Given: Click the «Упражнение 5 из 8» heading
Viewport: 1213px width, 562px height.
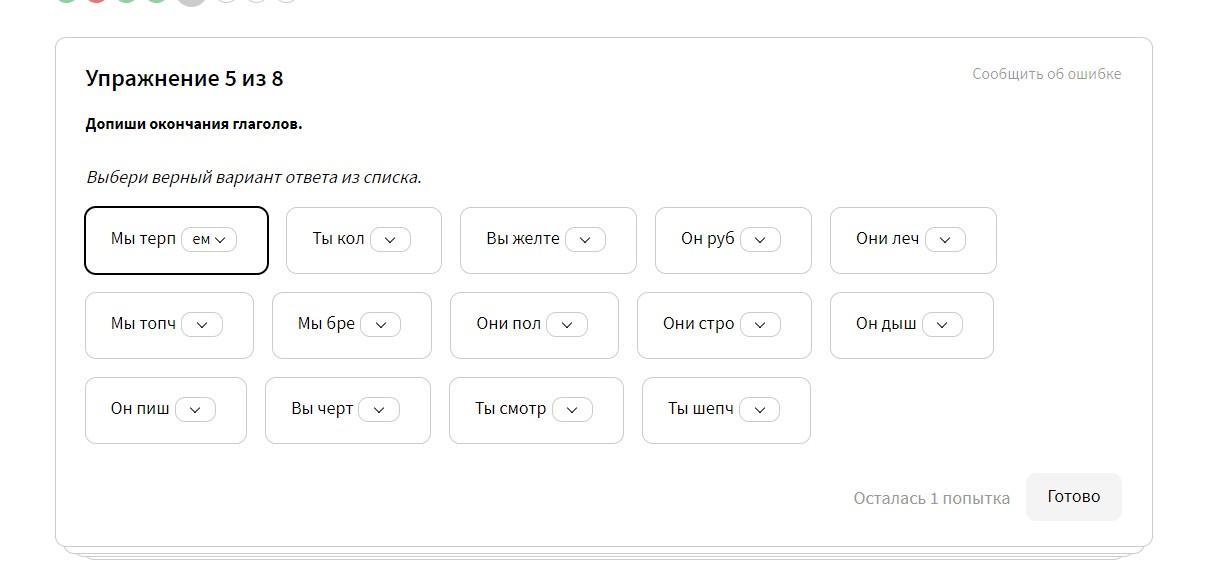Looking at the screenshot, I should [184, 79].
